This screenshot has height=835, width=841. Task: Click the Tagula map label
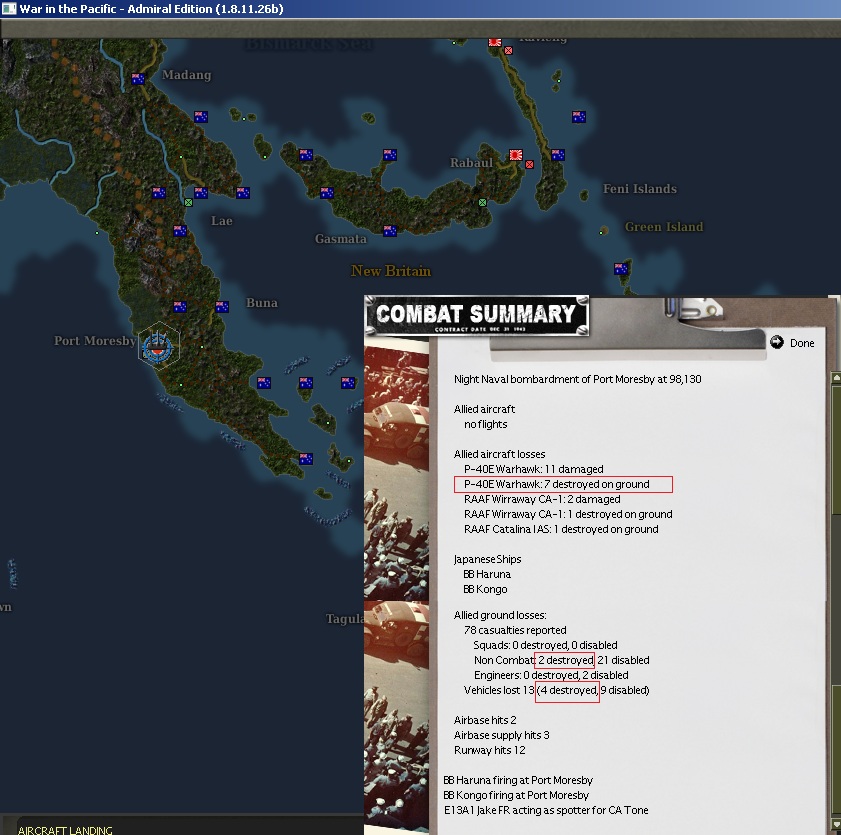point(344,619)
